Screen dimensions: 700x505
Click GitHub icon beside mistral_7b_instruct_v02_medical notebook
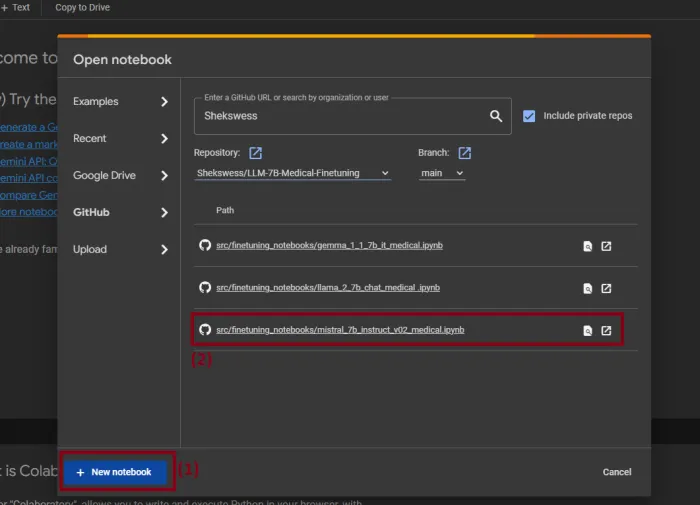coord(205,330)
